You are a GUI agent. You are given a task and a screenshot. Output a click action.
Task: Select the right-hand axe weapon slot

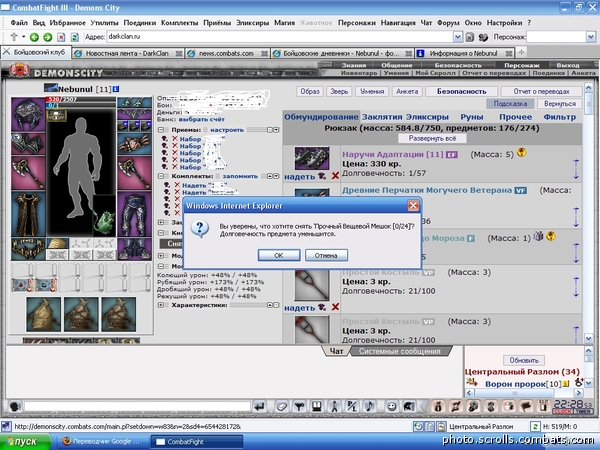(134, 173)
